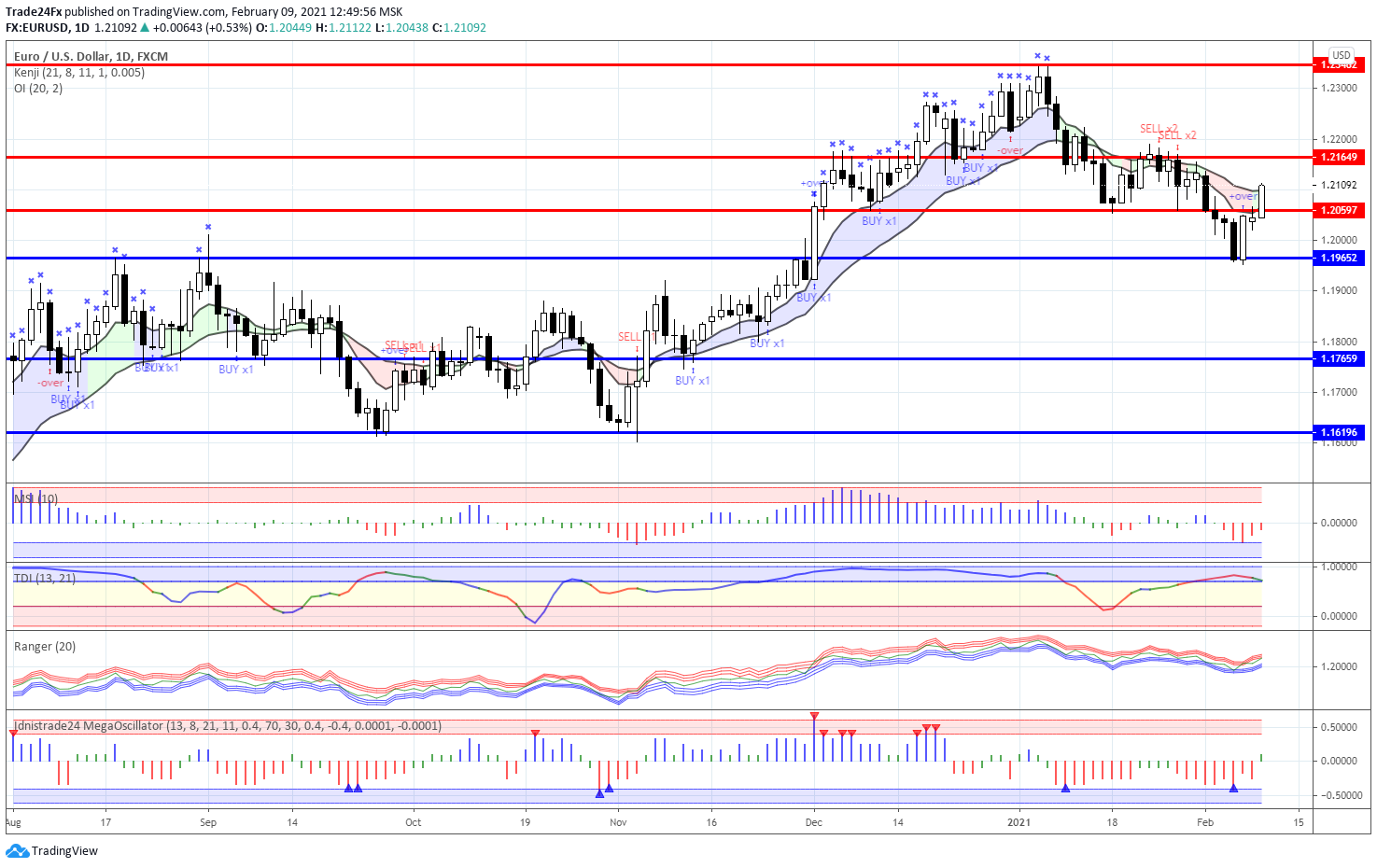Image resolution: width=1377 pixels, height=868 pixels.
Task: Click the MSI (10) indicator label
Action: 35,498
